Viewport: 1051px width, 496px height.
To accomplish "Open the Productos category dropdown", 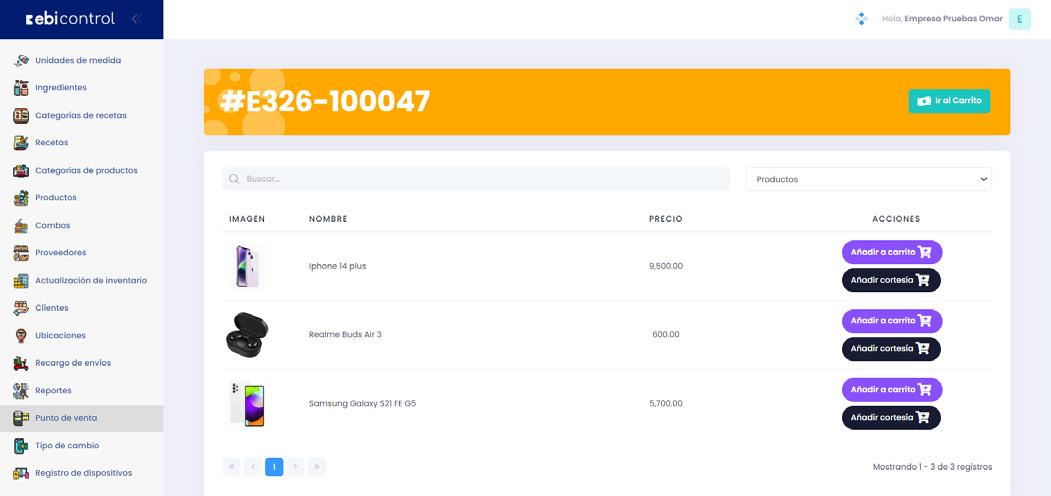I will pyautogui.click(x=869, y=179).
